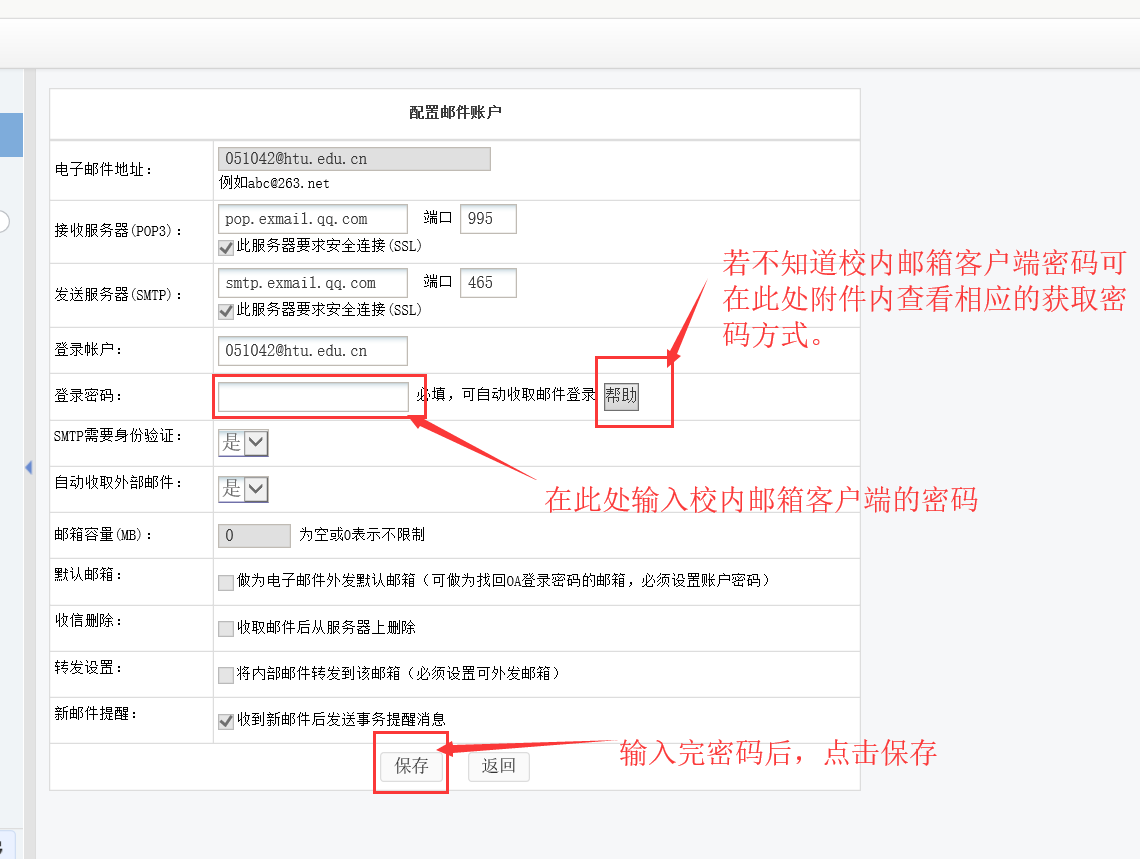Enable 默认邮箱 default mailbox checkbox
The image size is (1140, 859).
(225, 582)
